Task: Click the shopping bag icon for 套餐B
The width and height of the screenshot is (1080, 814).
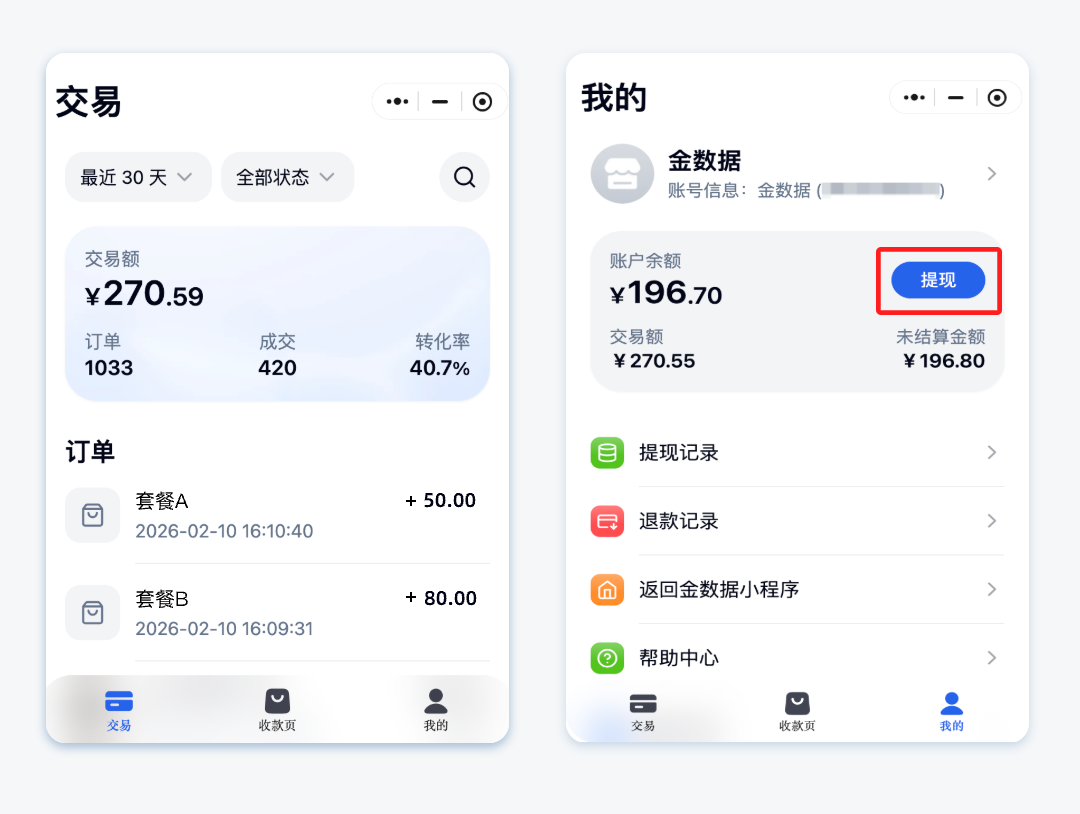Action: pyautogui.click(x=92, y=613)
